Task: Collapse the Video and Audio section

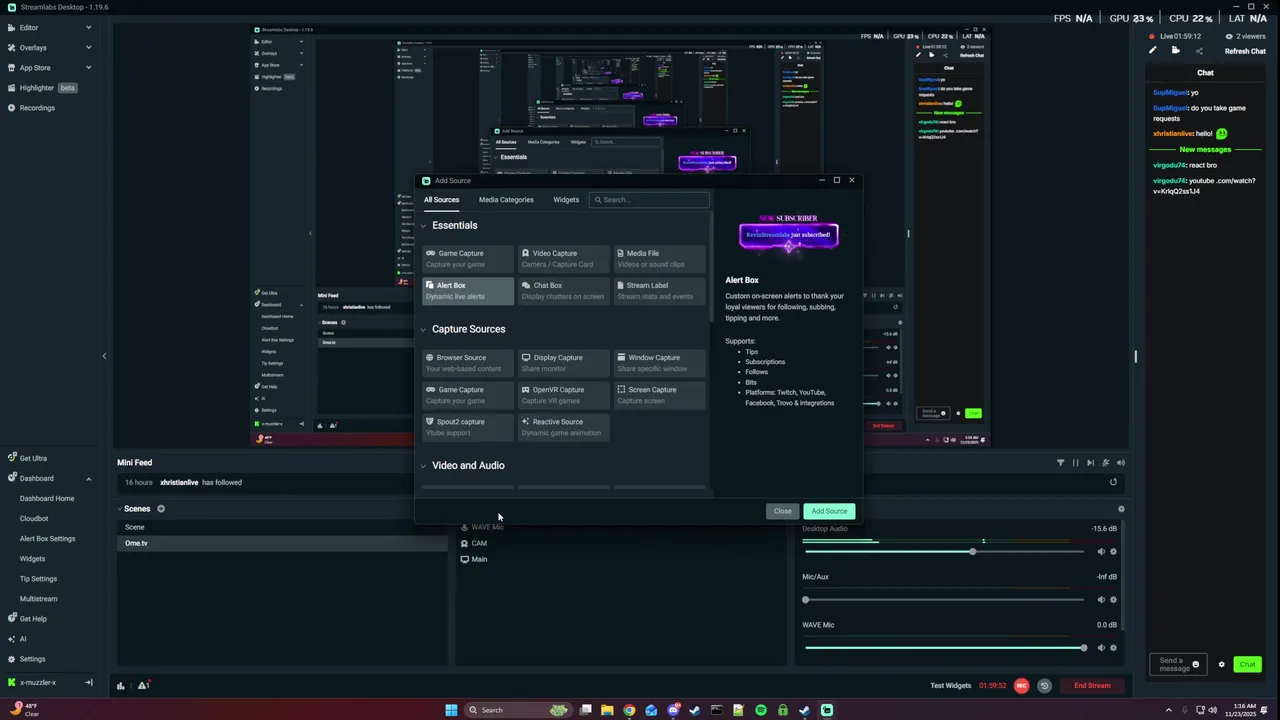Action: (x=423, y=466)
